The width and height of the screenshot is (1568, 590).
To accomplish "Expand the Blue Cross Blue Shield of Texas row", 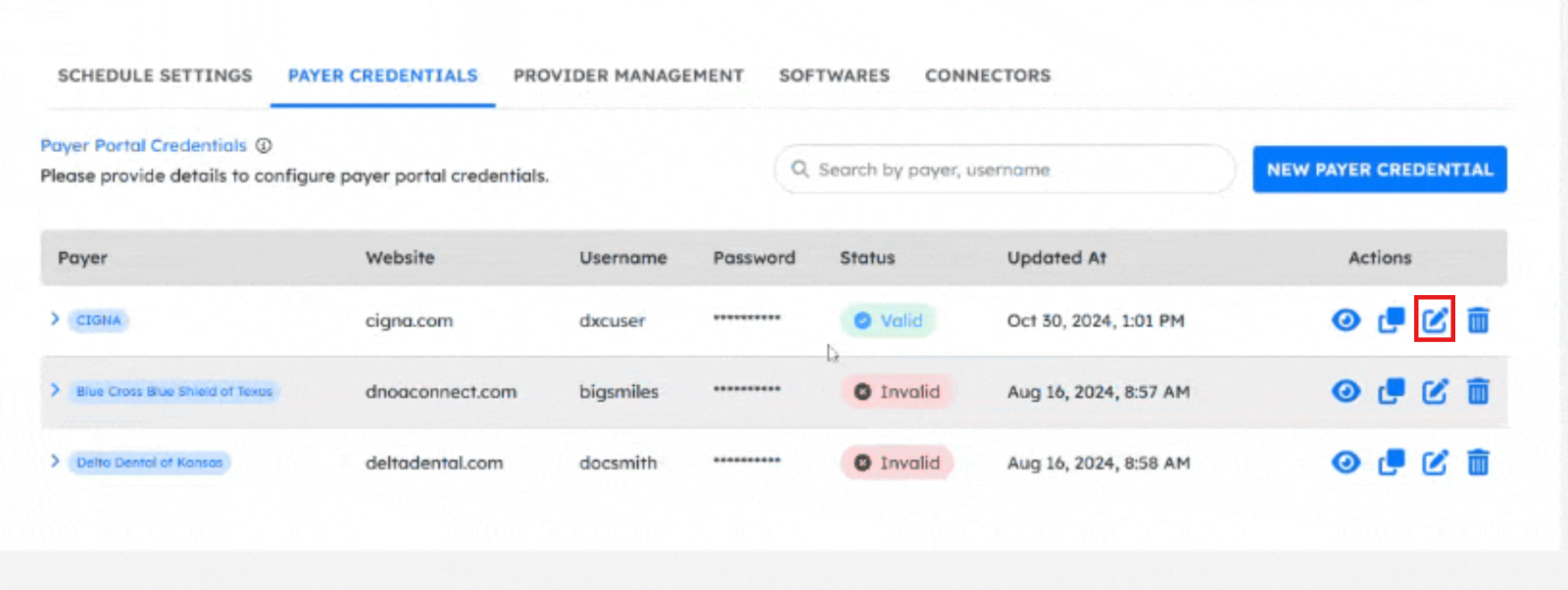I will pos(55,390).
